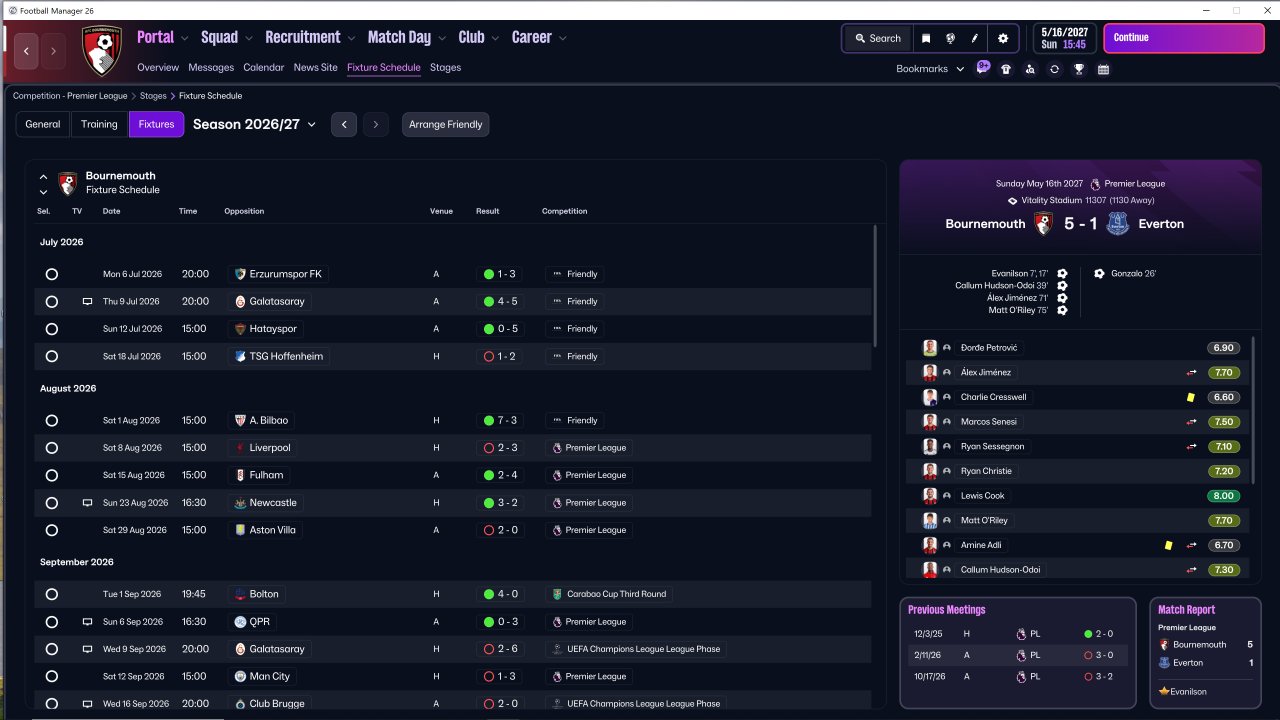The height and width of the screenshot is (720, 1280).
Task: Click the yellow card icon on Charlie Cresswell row
Action: (x=1191, y=397)
